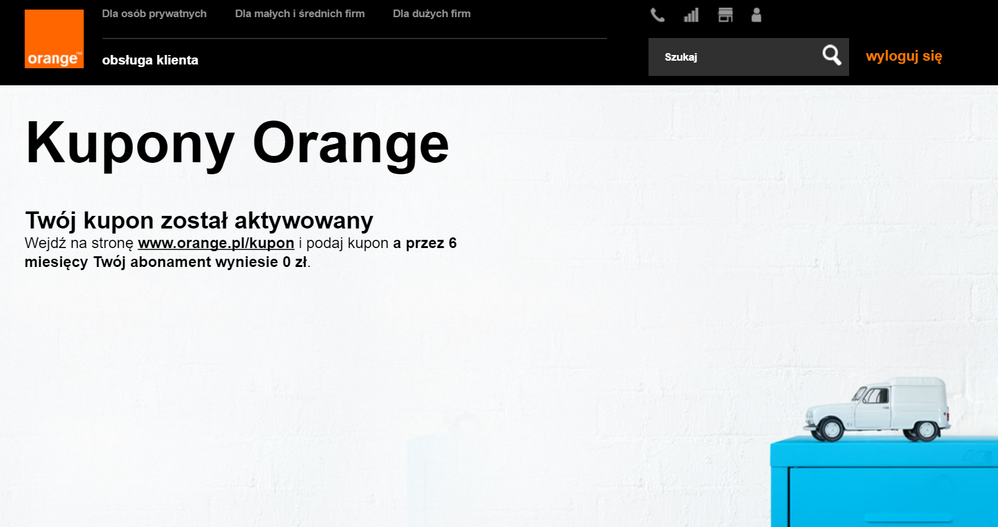Go to 'Dla dużych firm' section
This screenshot has height=527, width=998.
click(x=432, y=13)
